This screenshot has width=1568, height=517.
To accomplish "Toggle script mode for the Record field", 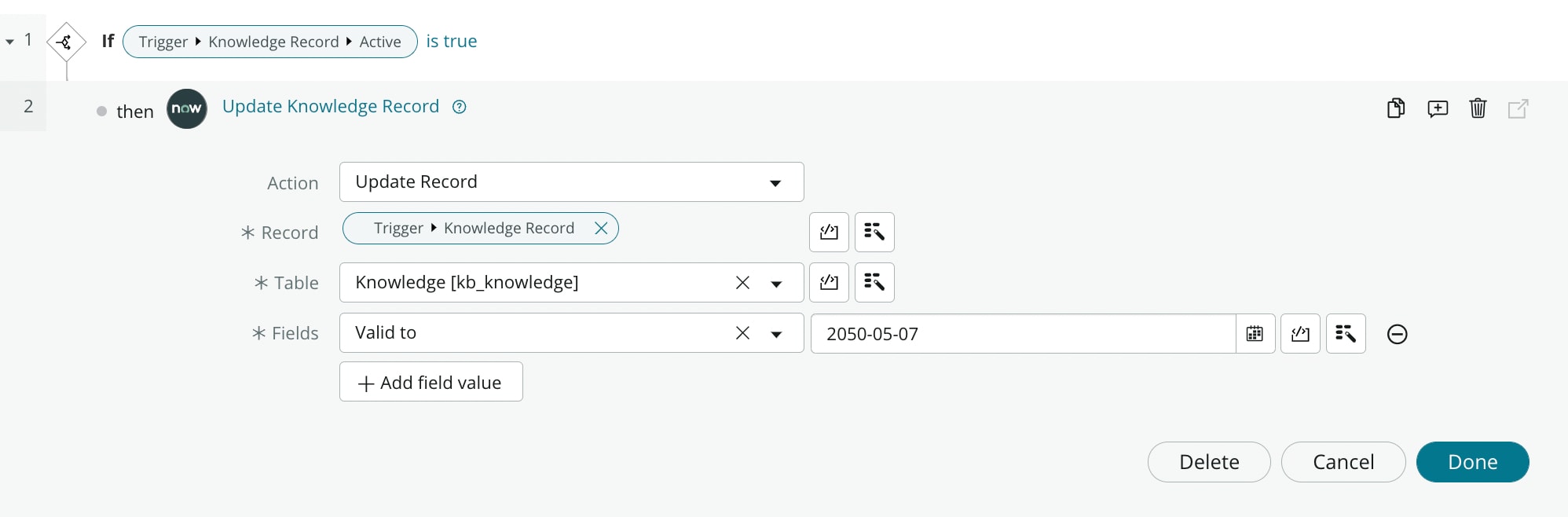I will pos(829,232).
